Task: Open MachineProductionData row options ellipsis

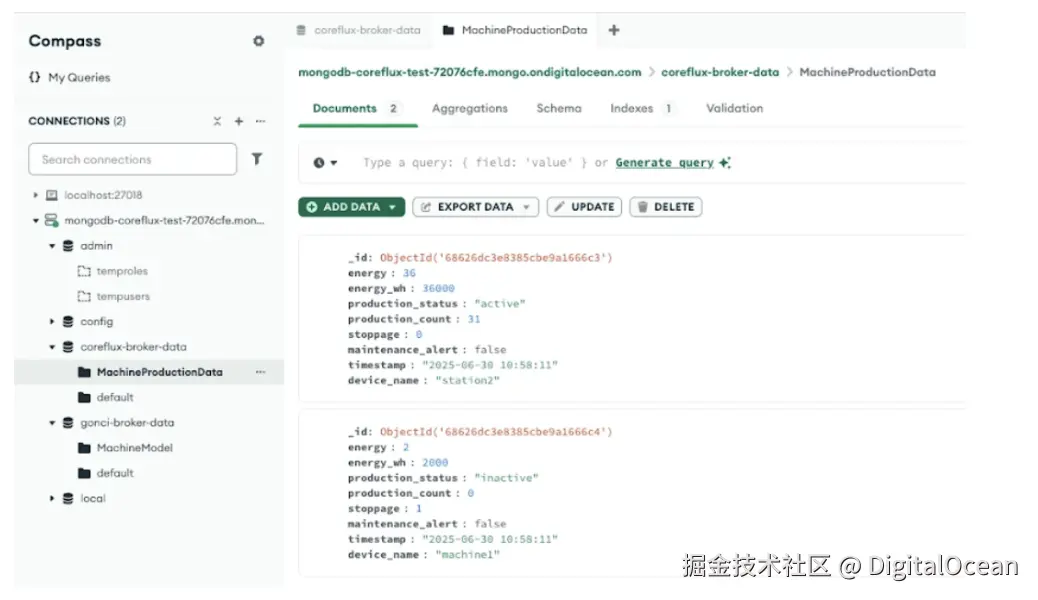Action: (260, 372)
